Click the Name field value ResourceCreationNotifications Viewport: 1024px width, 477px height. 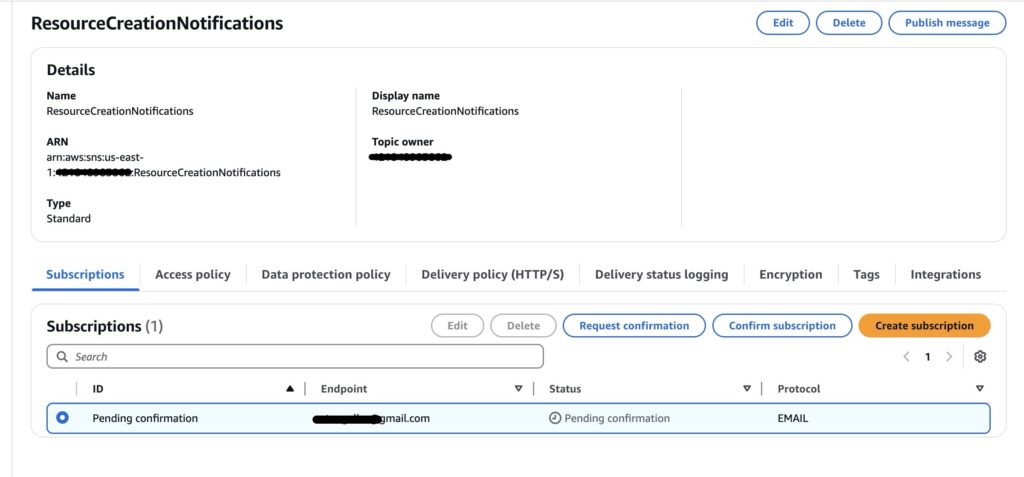(120, 111)
